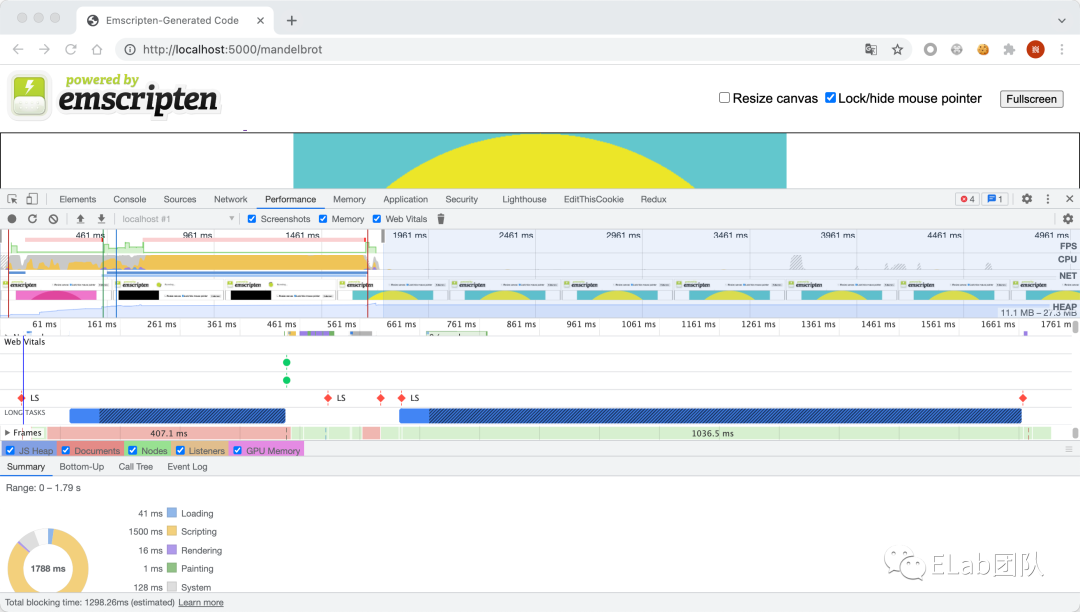Bookmark the page with the star icon
This screenshot has width=1080, height=612.
tap(897, 50)
